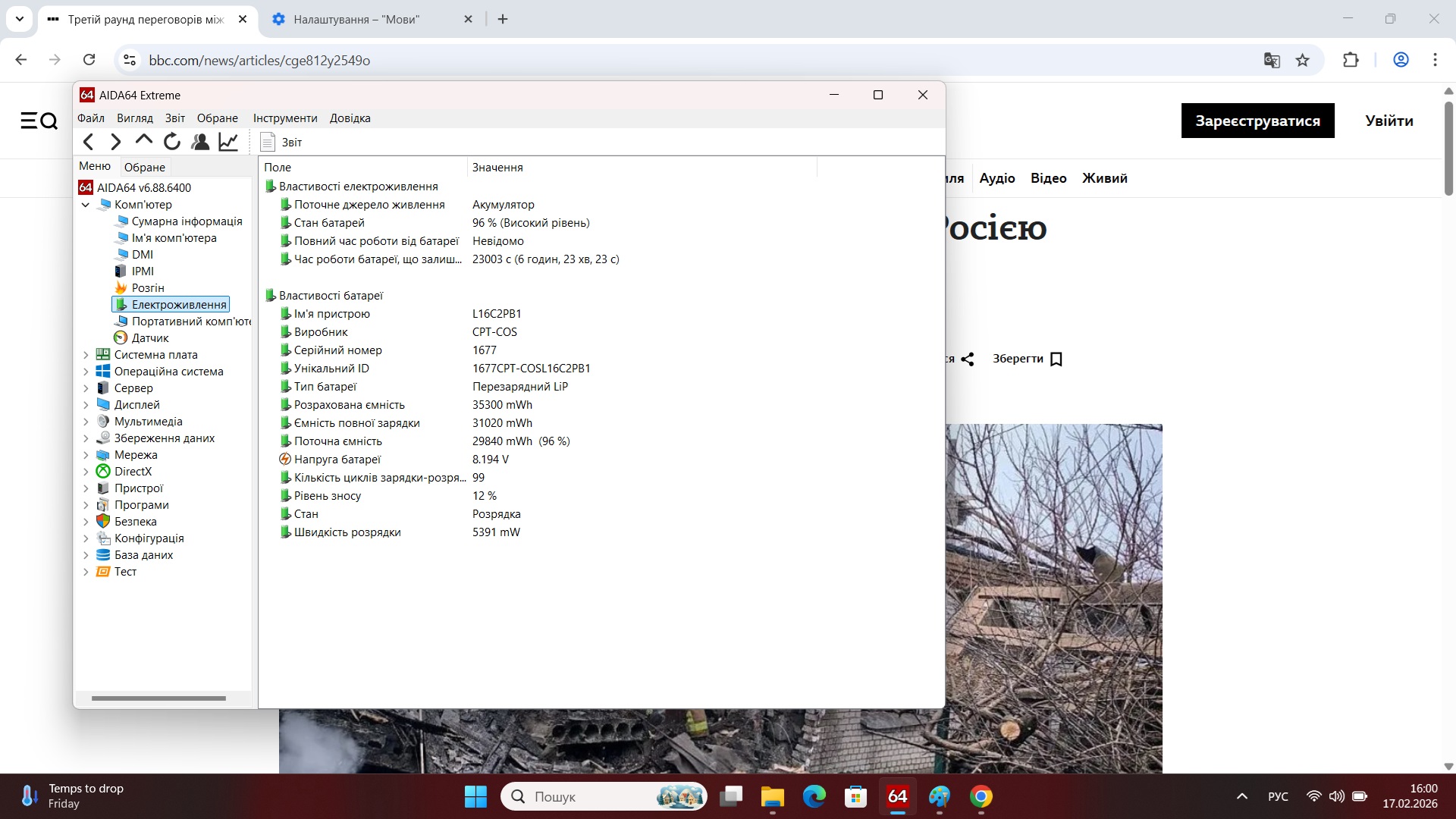Open the Звіт report icon in toolbar
Viewport: 1456px width, 819px height.
[x=268, y=142]
